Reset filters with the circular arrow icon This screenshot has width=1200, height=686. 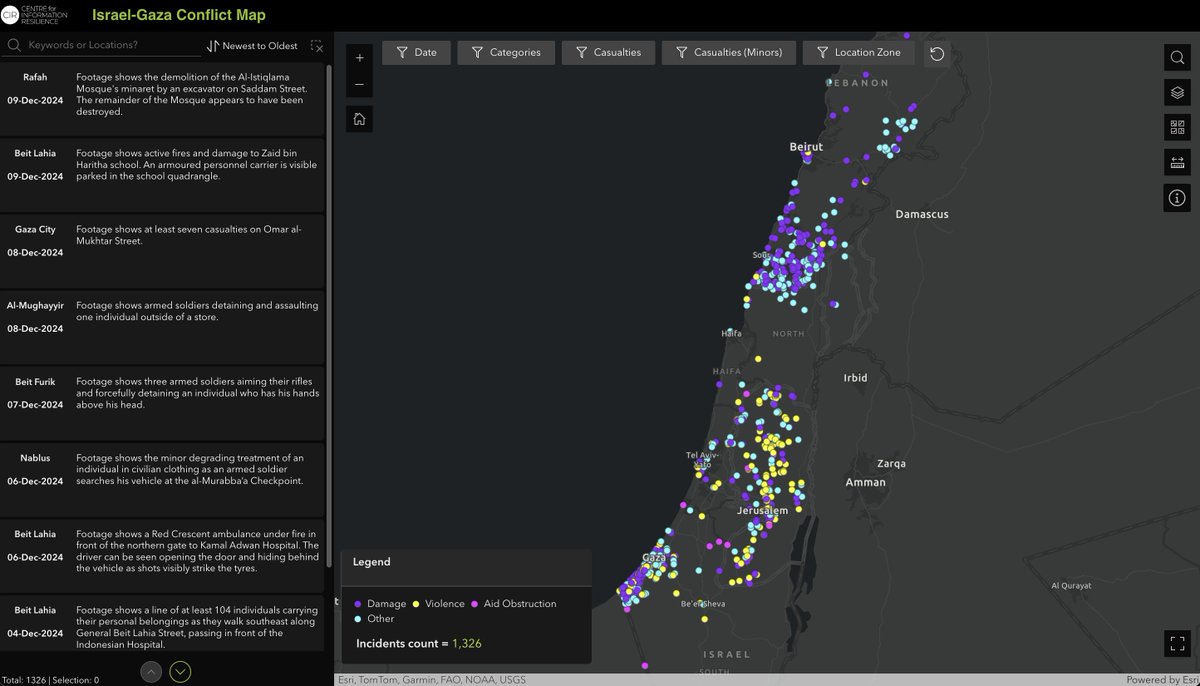coord(937,54)
